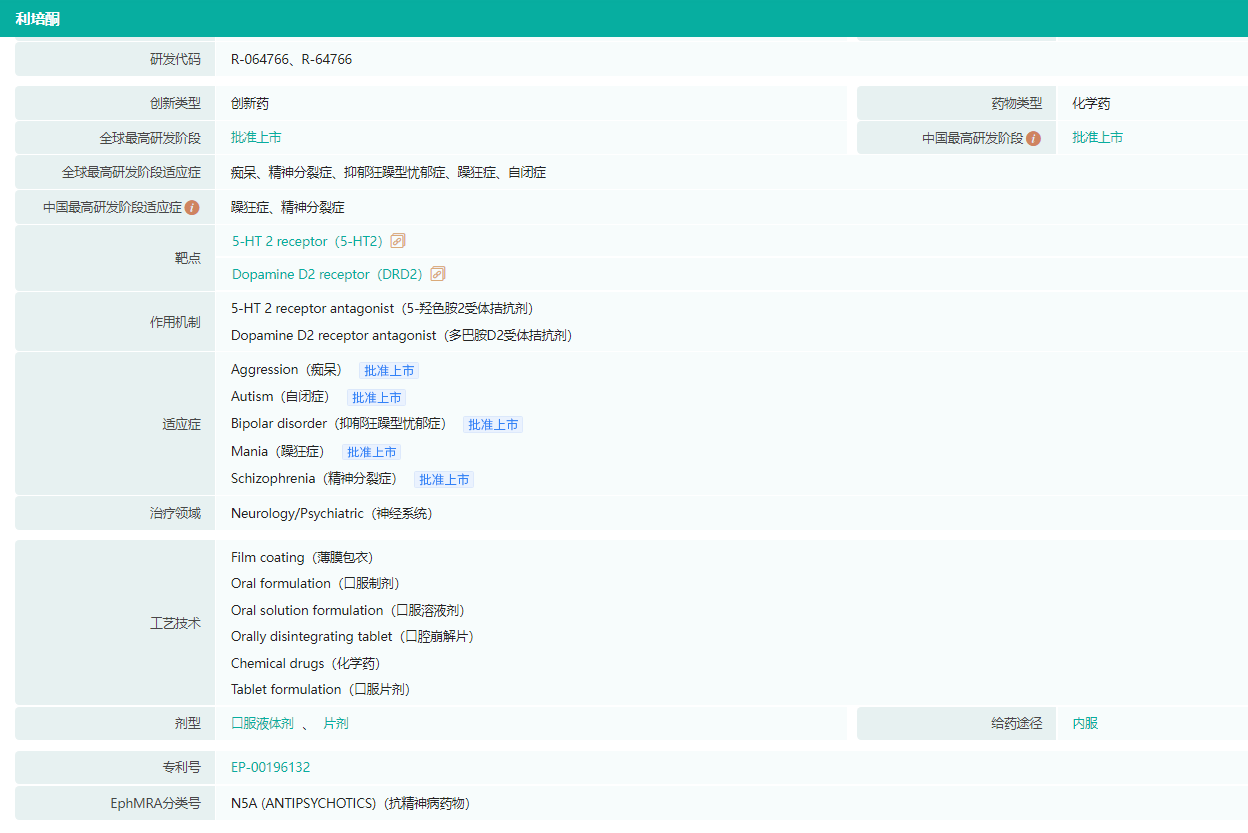1248x833 pixels.
Task: Click the 利培酮 title in header bar
Action: tap(38, 19)
